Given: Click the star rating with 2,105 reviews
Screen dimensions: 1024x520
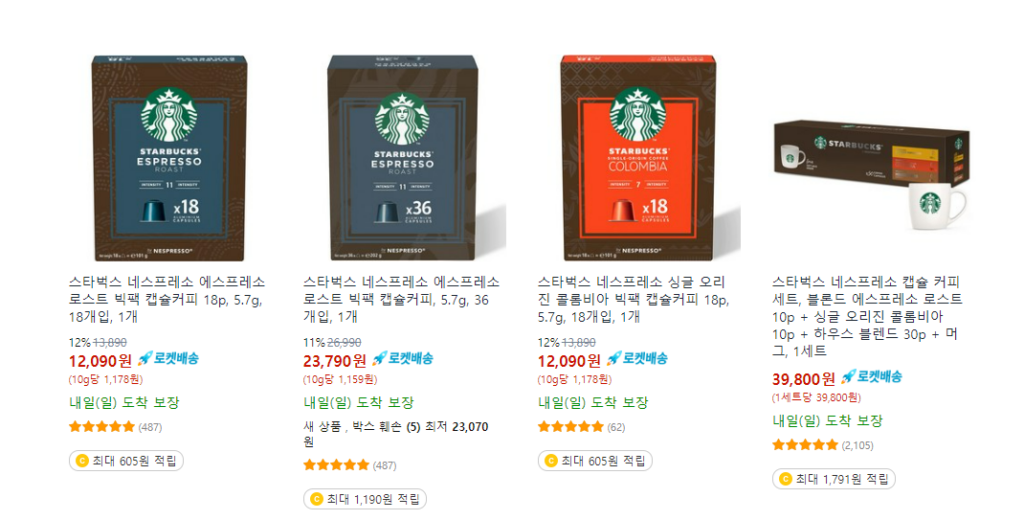Looking at the screenshot, I should 805,446.
